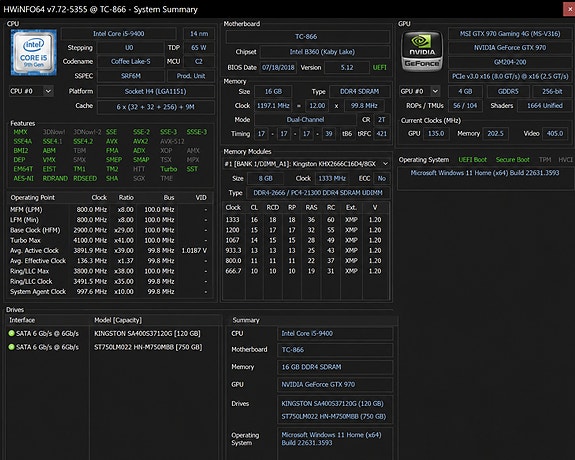
Task: Click the green status dot for KINGSTON drive
Action: coord(11,333)
